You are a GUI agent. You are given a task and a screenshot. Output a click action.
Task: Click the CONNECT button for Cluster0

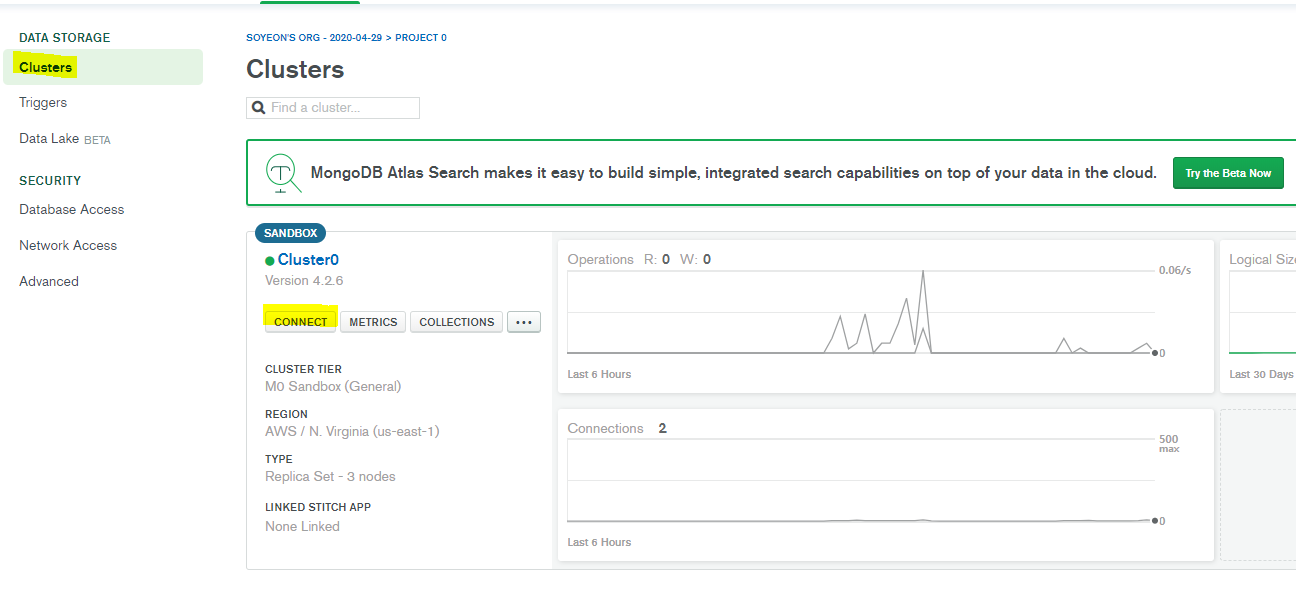pyautogui.click(x=301, y=322)
